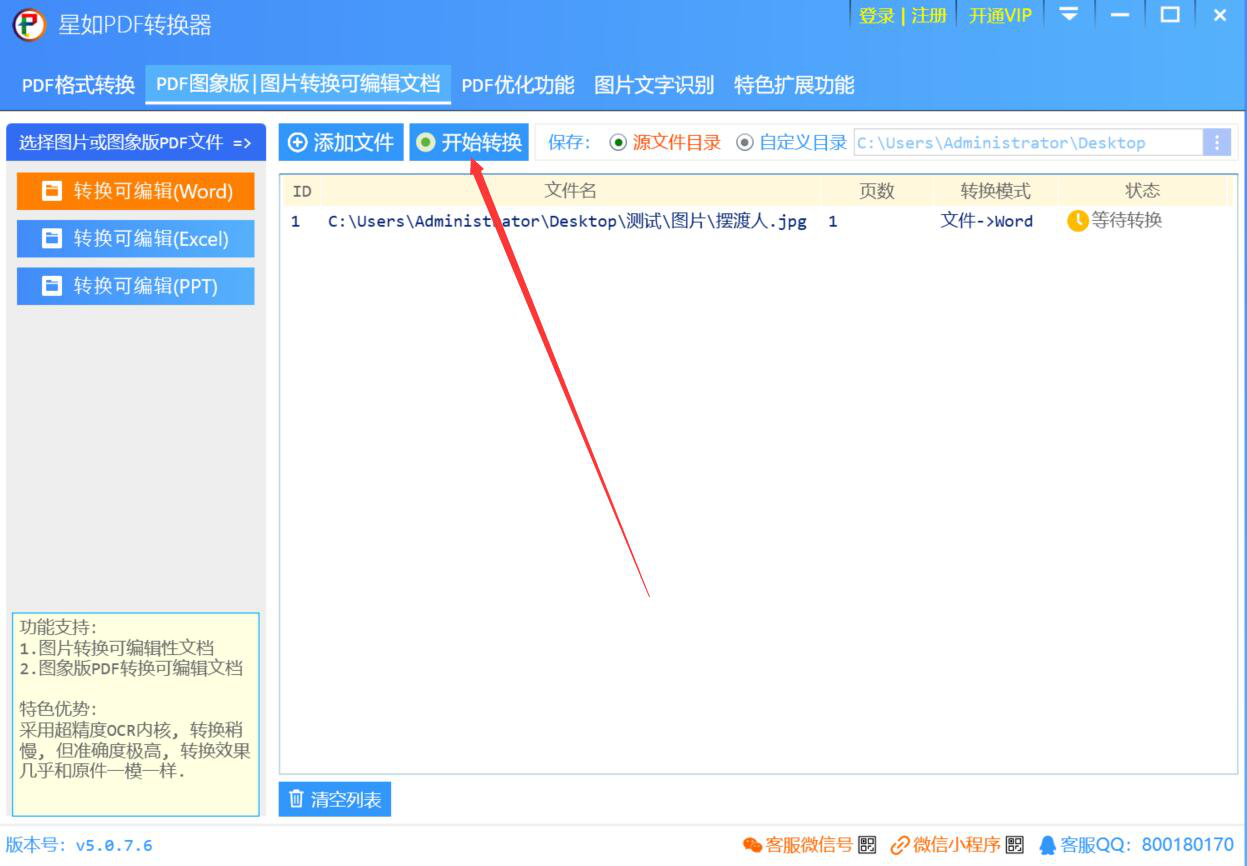The height and width of the screenshot is (866, 1247).
Task: Show the 微信小程序 QR code icon
Action: [1015, 845]
